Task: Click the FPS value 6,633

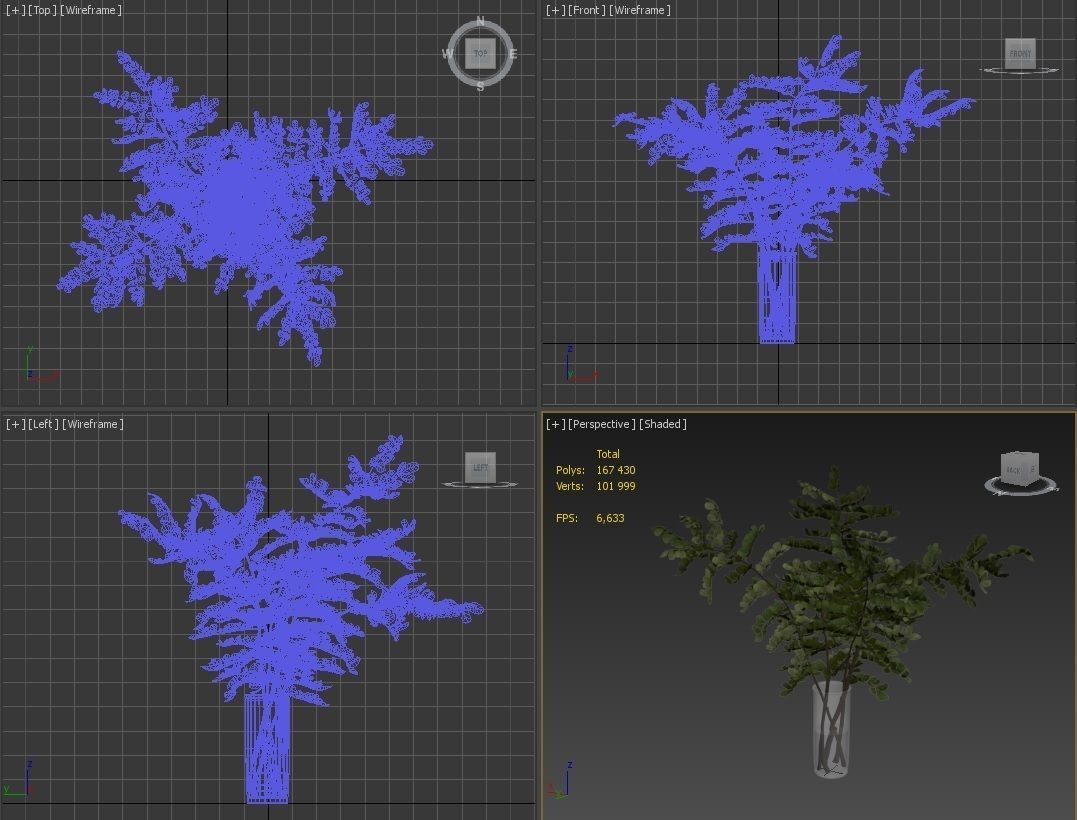Action: tap(610, 519)
